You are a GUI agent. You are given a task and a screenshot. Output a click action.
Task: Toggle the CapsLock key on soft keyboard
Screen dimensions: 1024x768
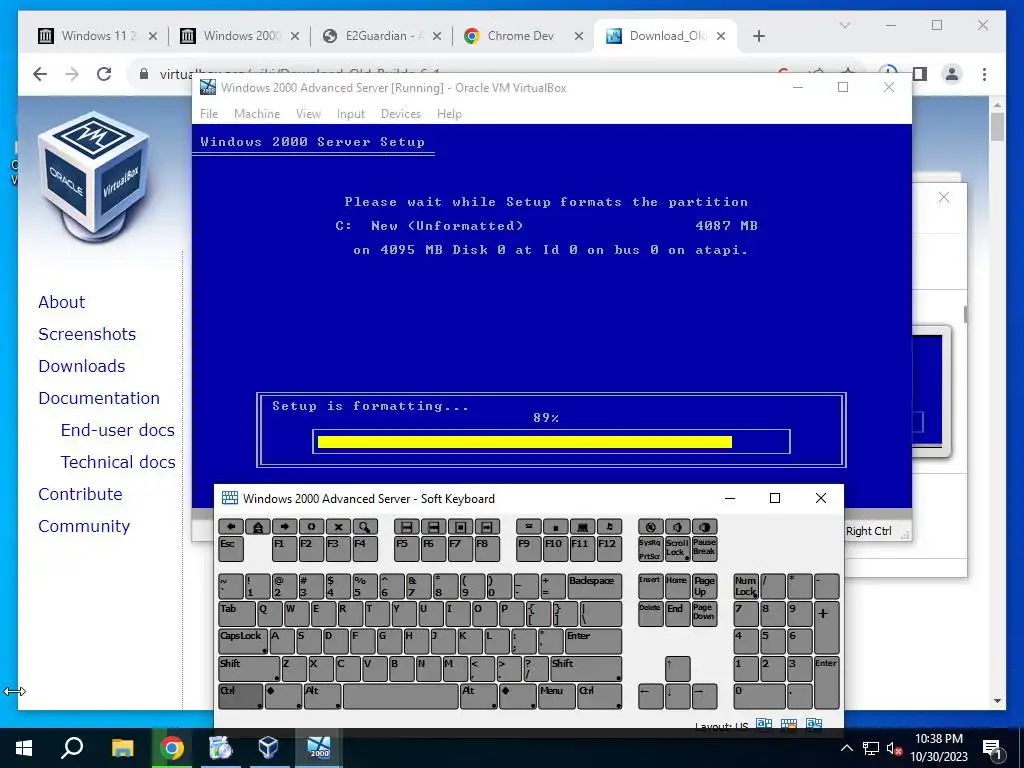click(x=243, y=641)
